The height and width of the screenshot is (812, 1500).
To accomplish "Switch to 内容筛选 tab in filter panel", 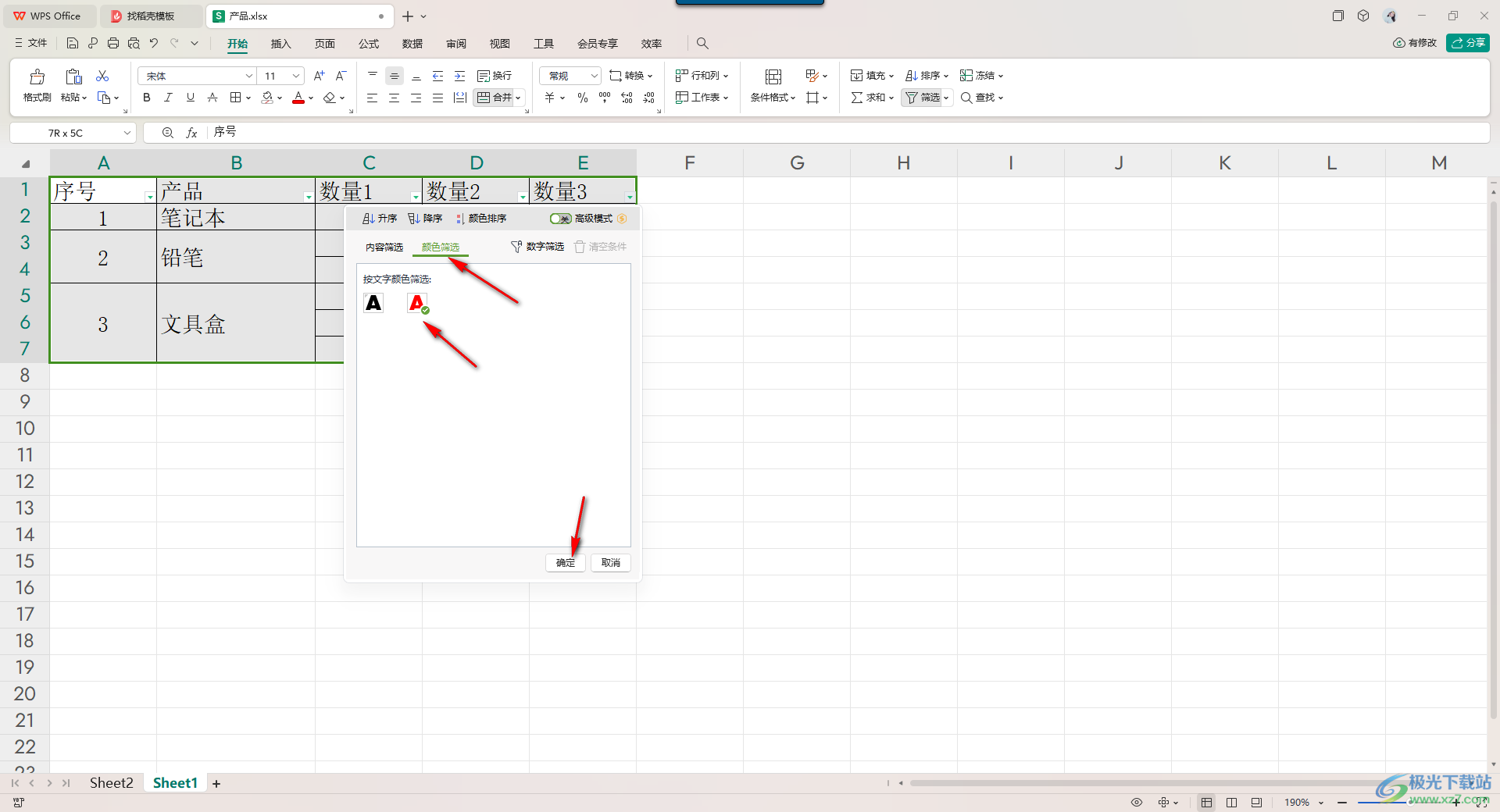I will 384,247.
